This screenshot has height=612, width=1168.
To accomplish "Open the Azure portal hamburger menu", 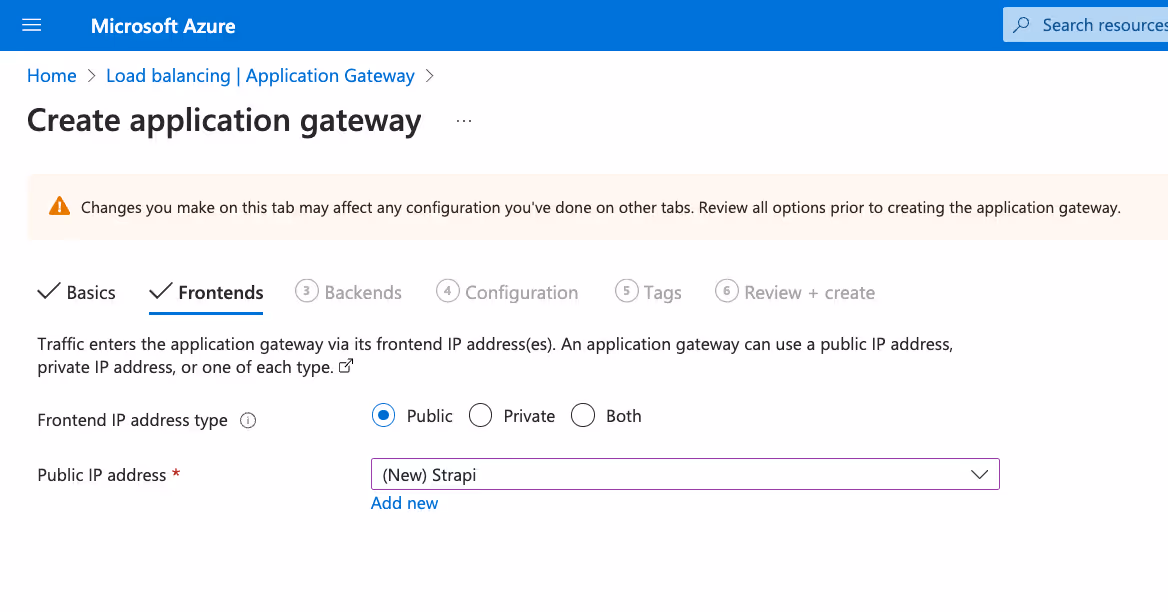I will [x=31, y=25].
